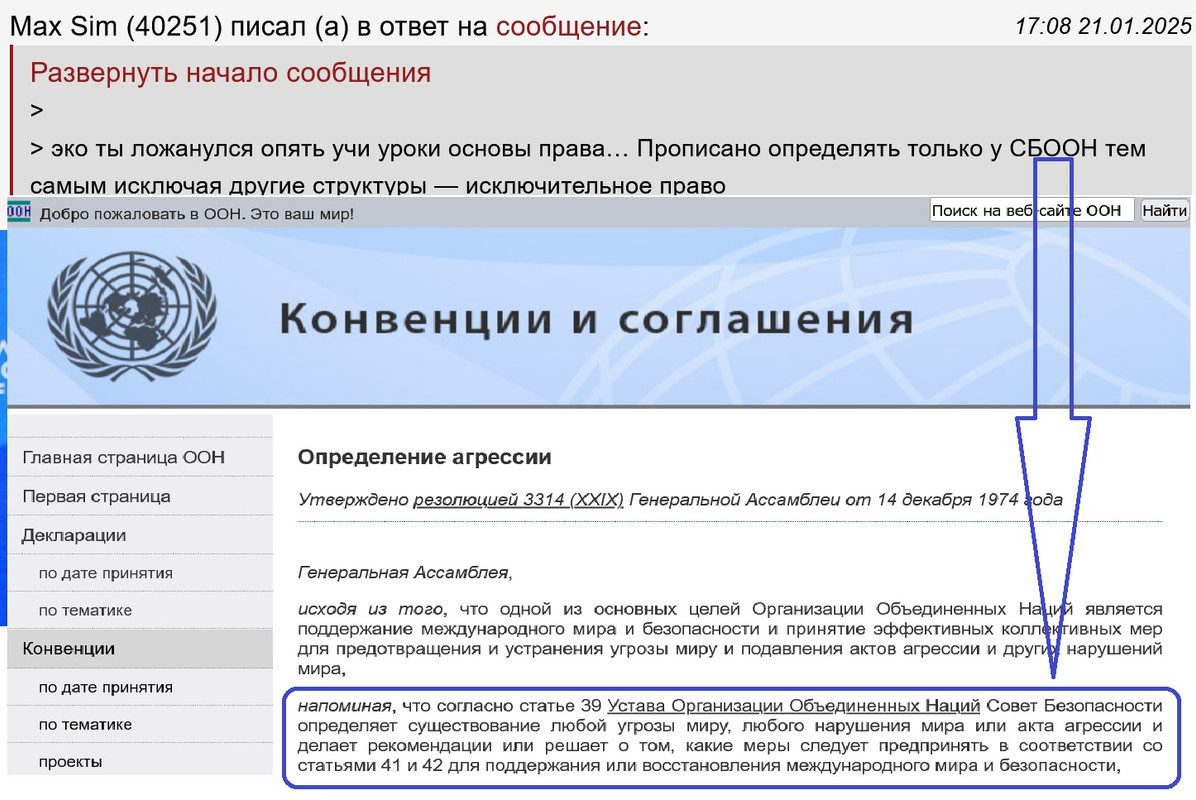The height and width of the screenshot is (800, 1196).
Task: Click the small OOH logo icon
Action: 19,212
